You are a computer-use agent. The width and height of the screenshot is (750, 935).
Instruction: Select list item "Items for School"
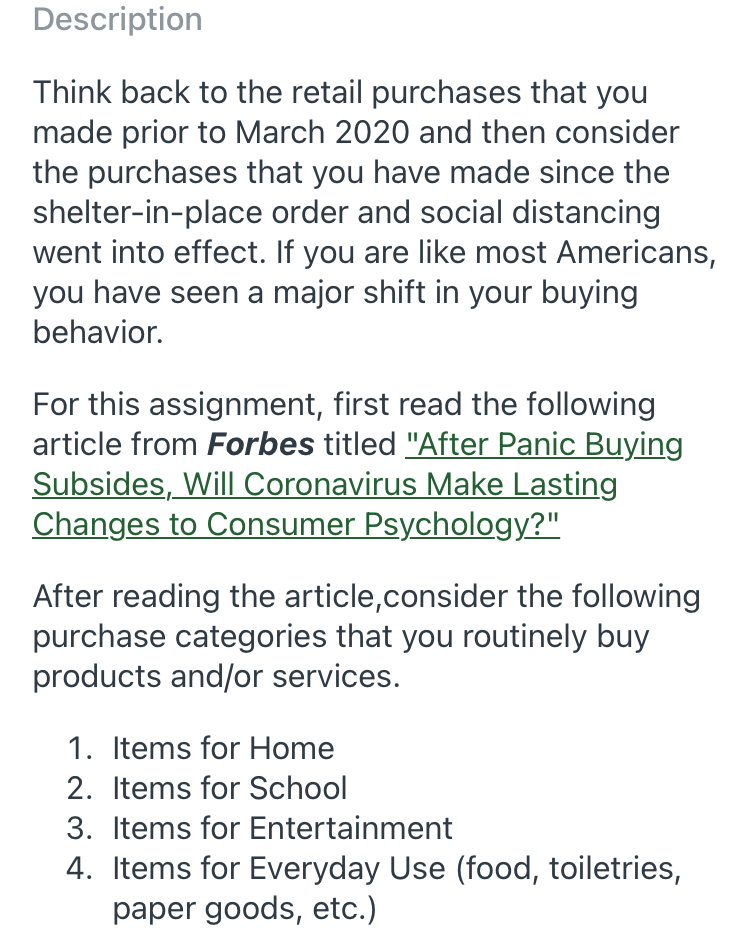click(229, 788)
